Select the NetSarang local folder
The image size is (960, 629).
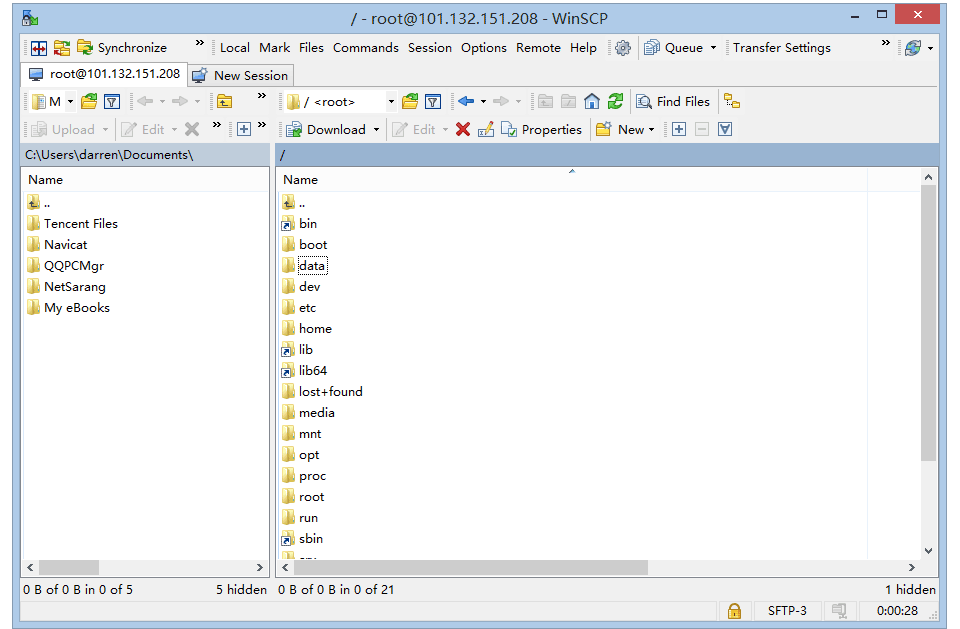75,287
